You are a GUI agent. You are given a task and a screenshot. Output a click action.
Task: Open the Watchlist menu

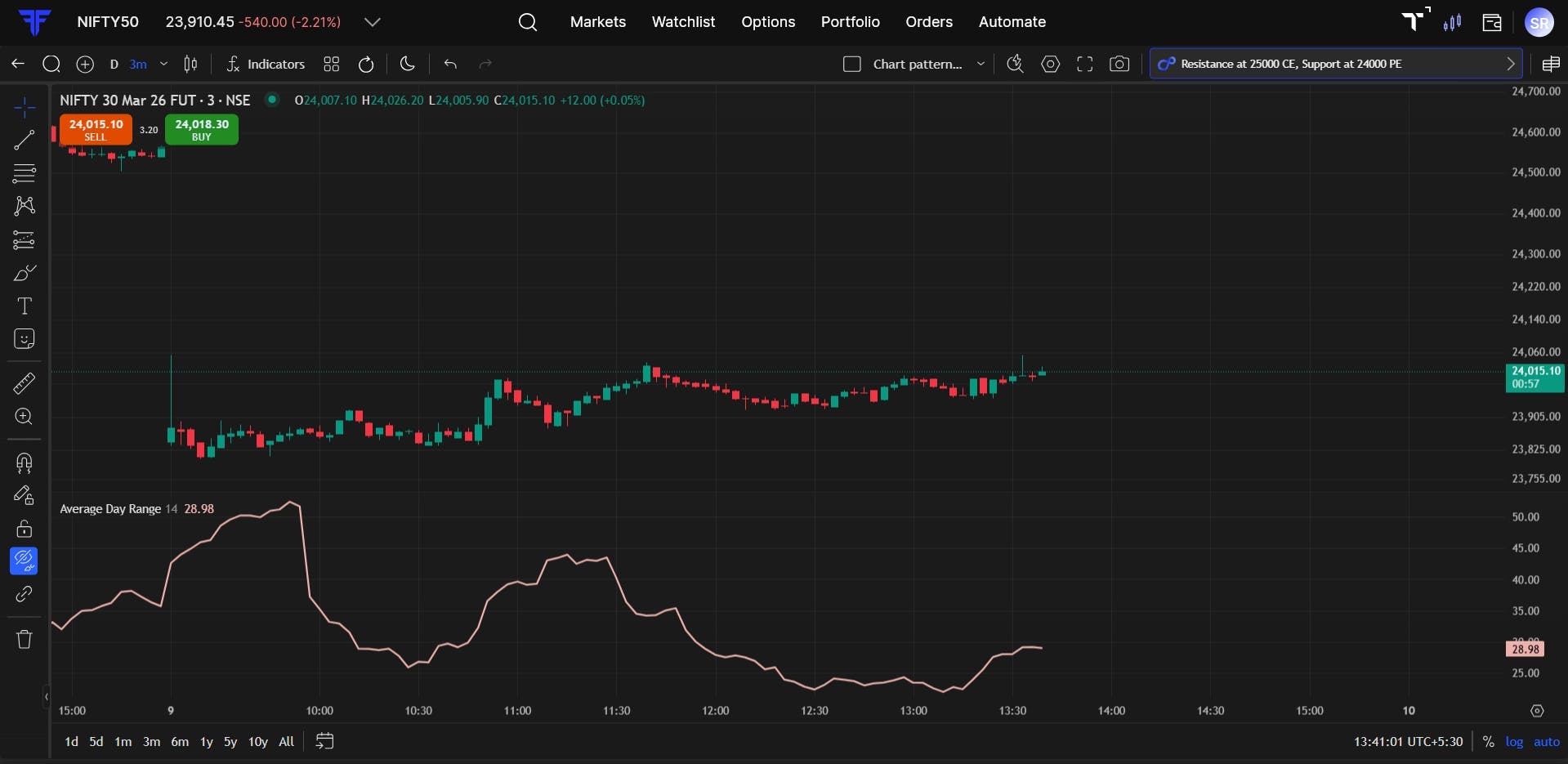[x=683, y=22]
